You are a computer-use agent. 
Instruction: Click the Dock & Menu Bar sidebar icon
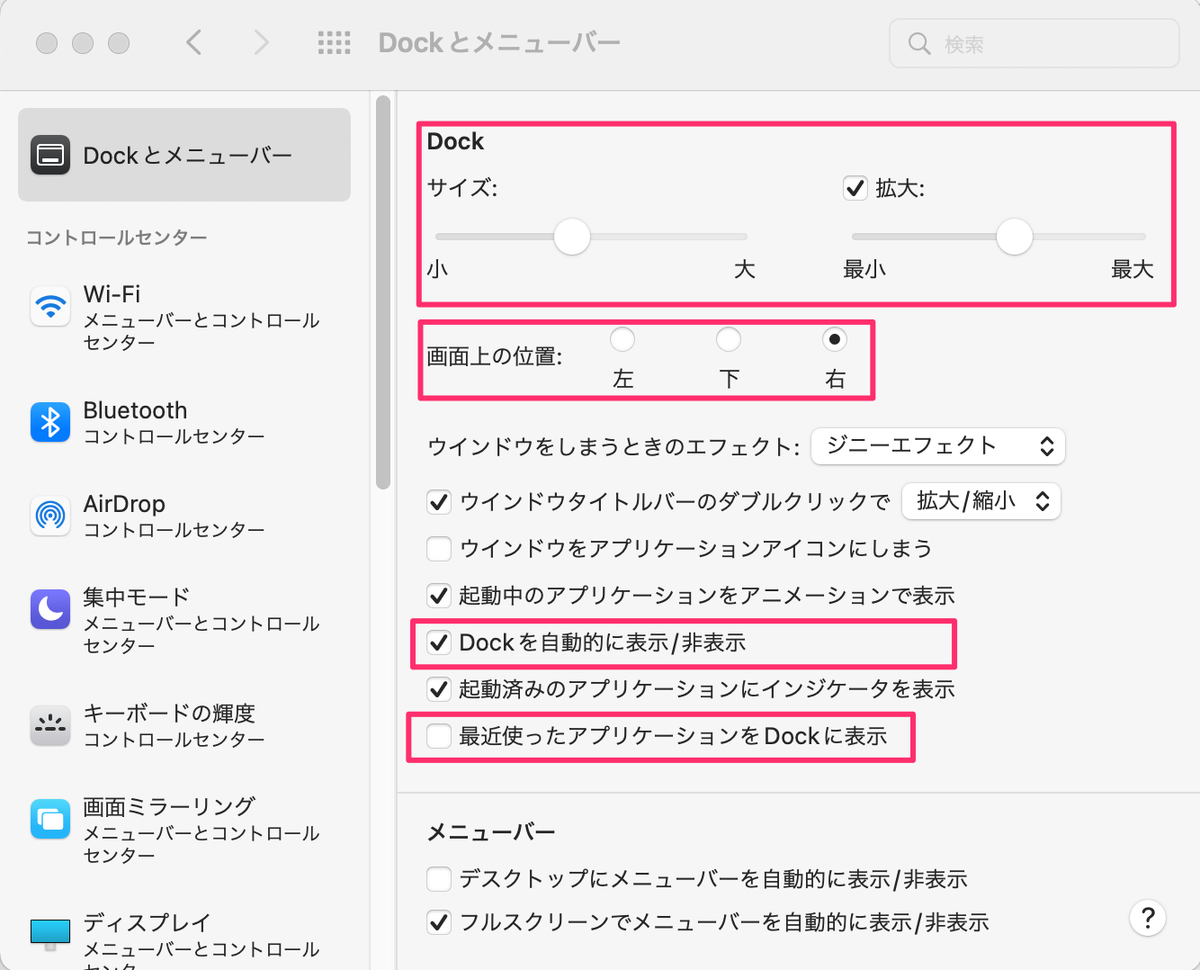tap(50, 155)
